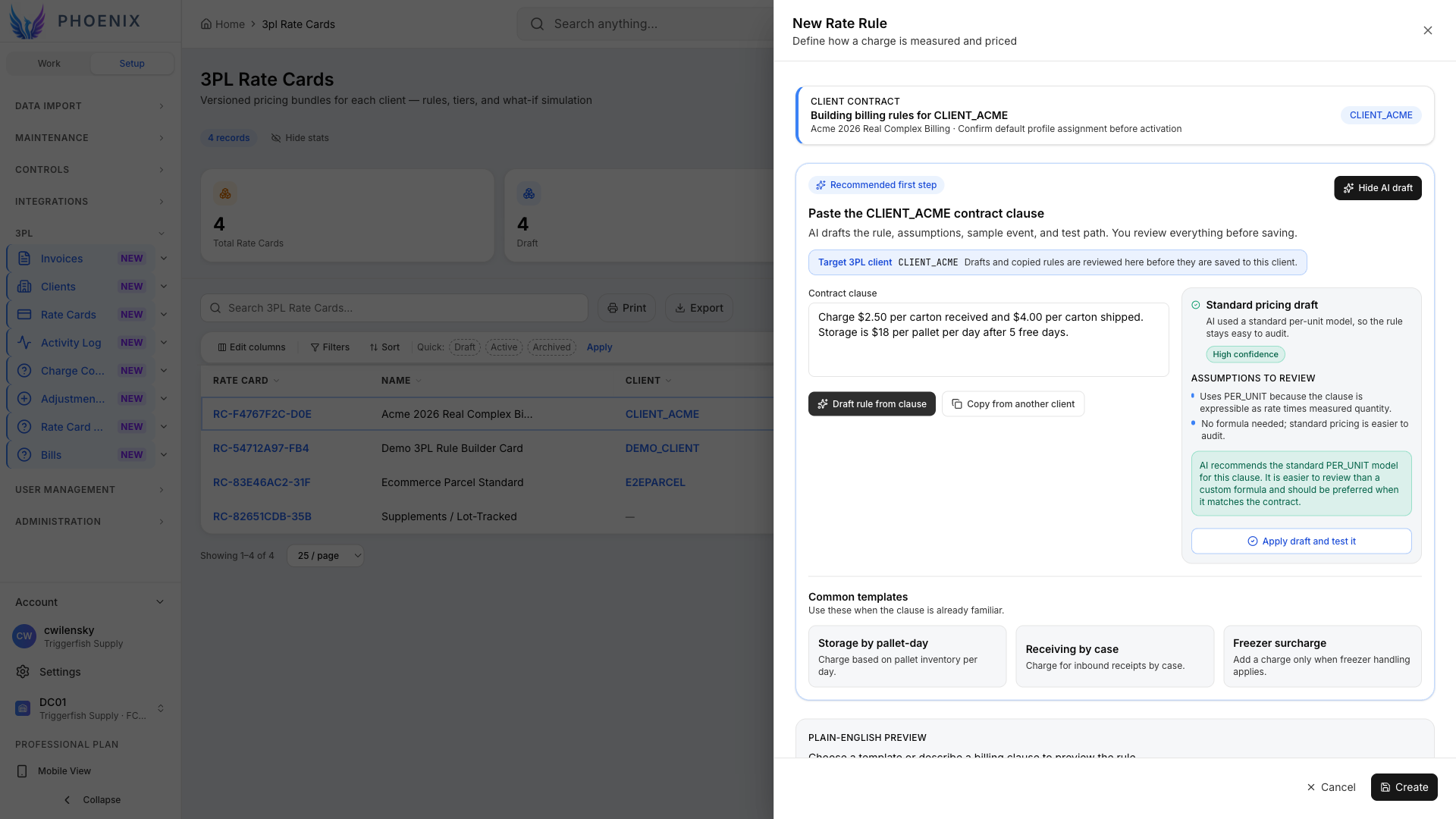Close the New Rate Rule panel
Image resolution: width=1456 pixels, height=819 pixels.
[1428, 30]
